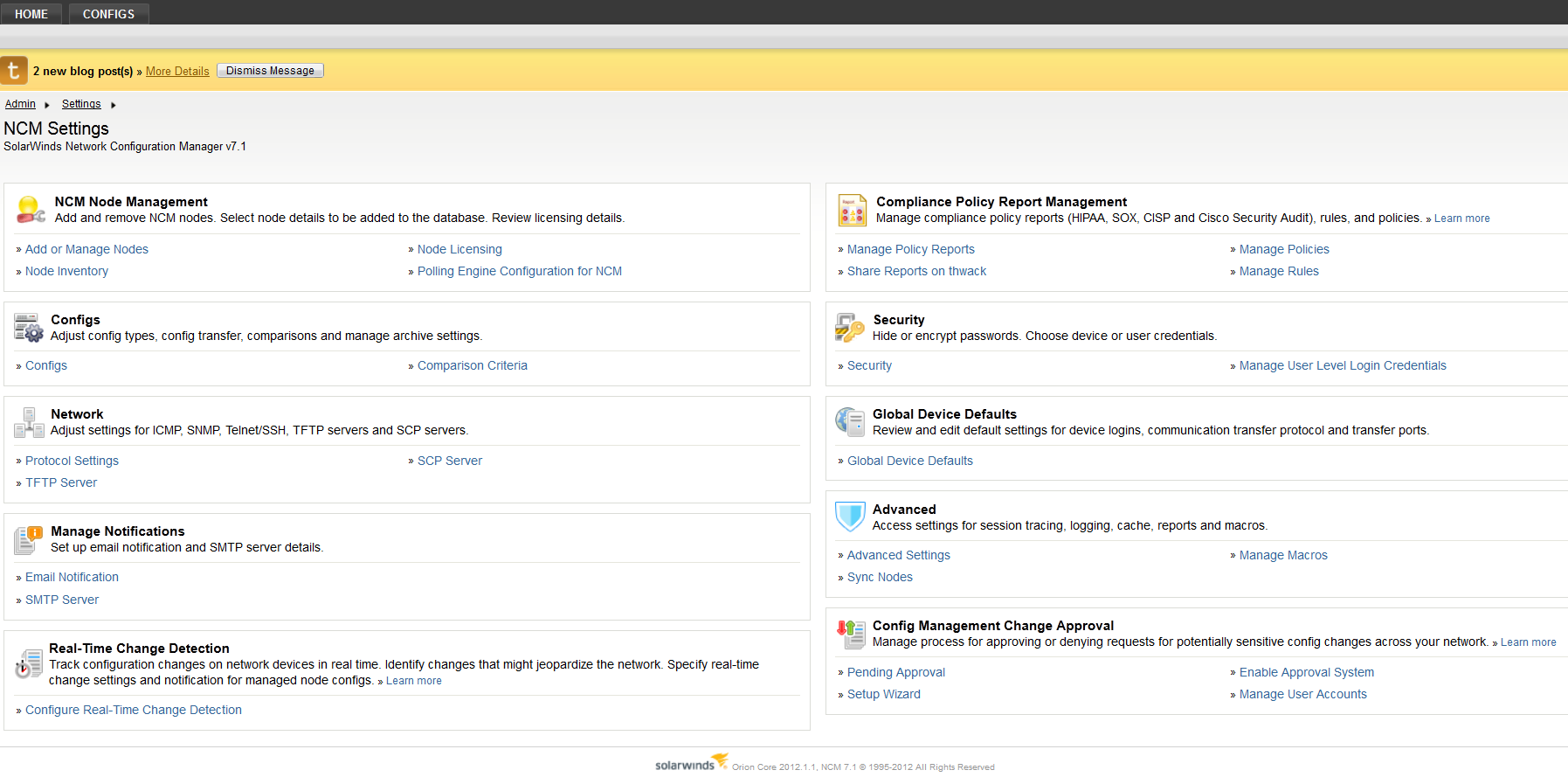Image resolution: width=1568 pixels, height=784 pixels.
Task: Open Polling Engine Configuration for NCM
Action: click(x=520, y=271)
